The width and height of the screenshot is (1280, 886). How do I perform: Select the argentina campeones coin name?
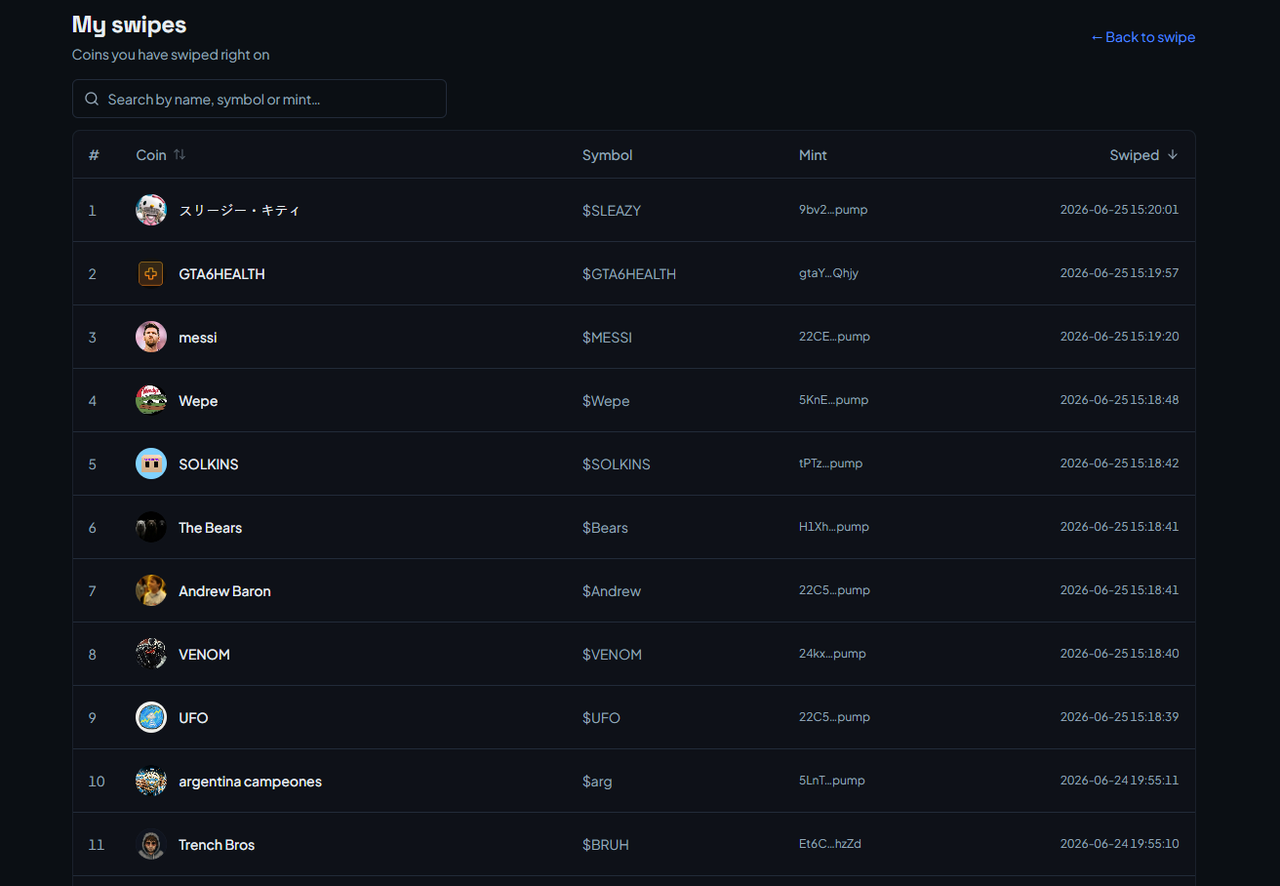pyautogui.click(x=250, y=782)
